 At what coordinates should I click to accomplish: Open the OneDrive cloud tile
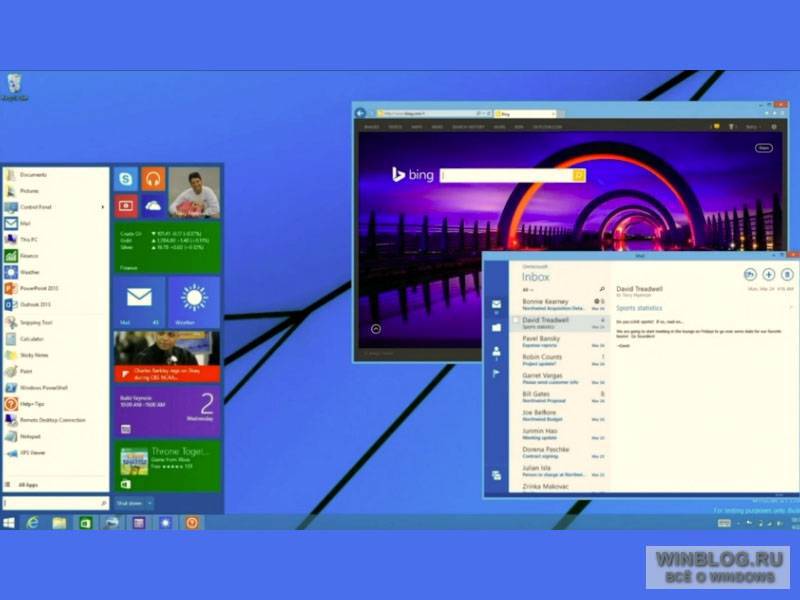coord(153,206)
